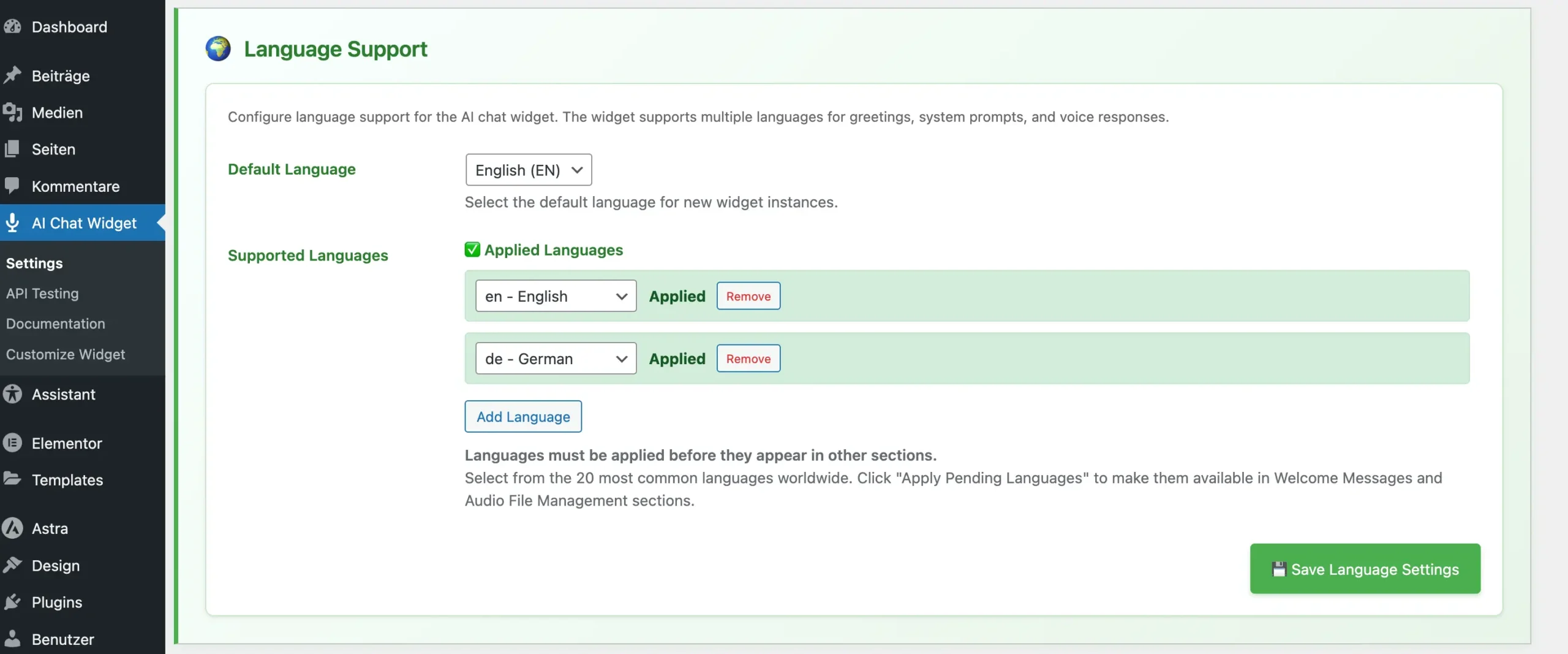Remove the German applied language
The image size is (1568, 654).
pos(748,359)
